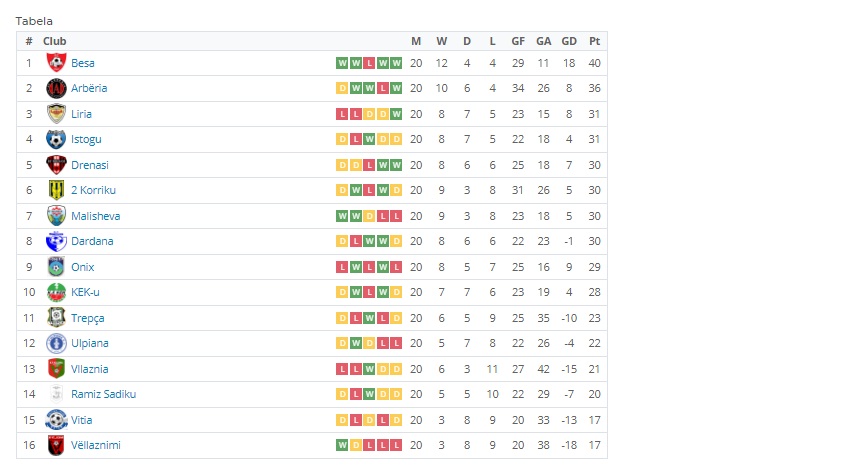This screenshot has height=469, width=846.
Task: Click the Arbëria club logo
Action: [56, 88]
